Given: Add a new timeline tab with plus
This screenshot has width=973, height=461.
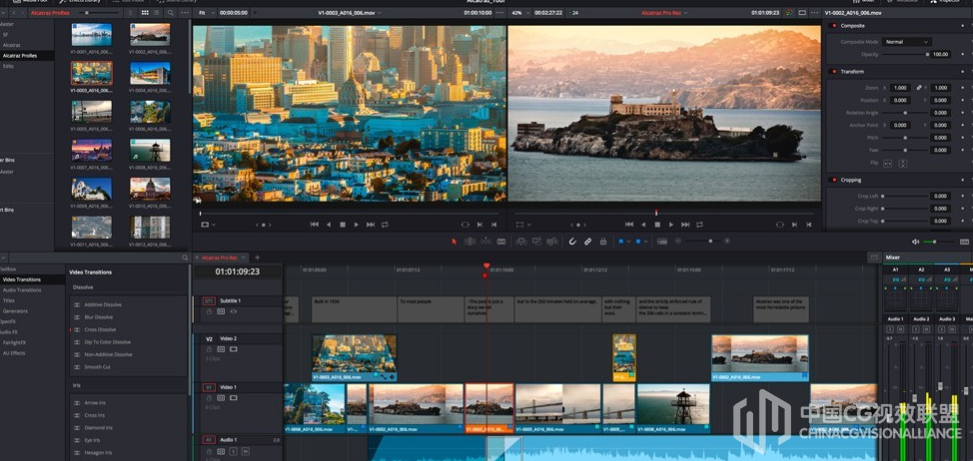Looking at the screenshot, I should coord(258,257).
